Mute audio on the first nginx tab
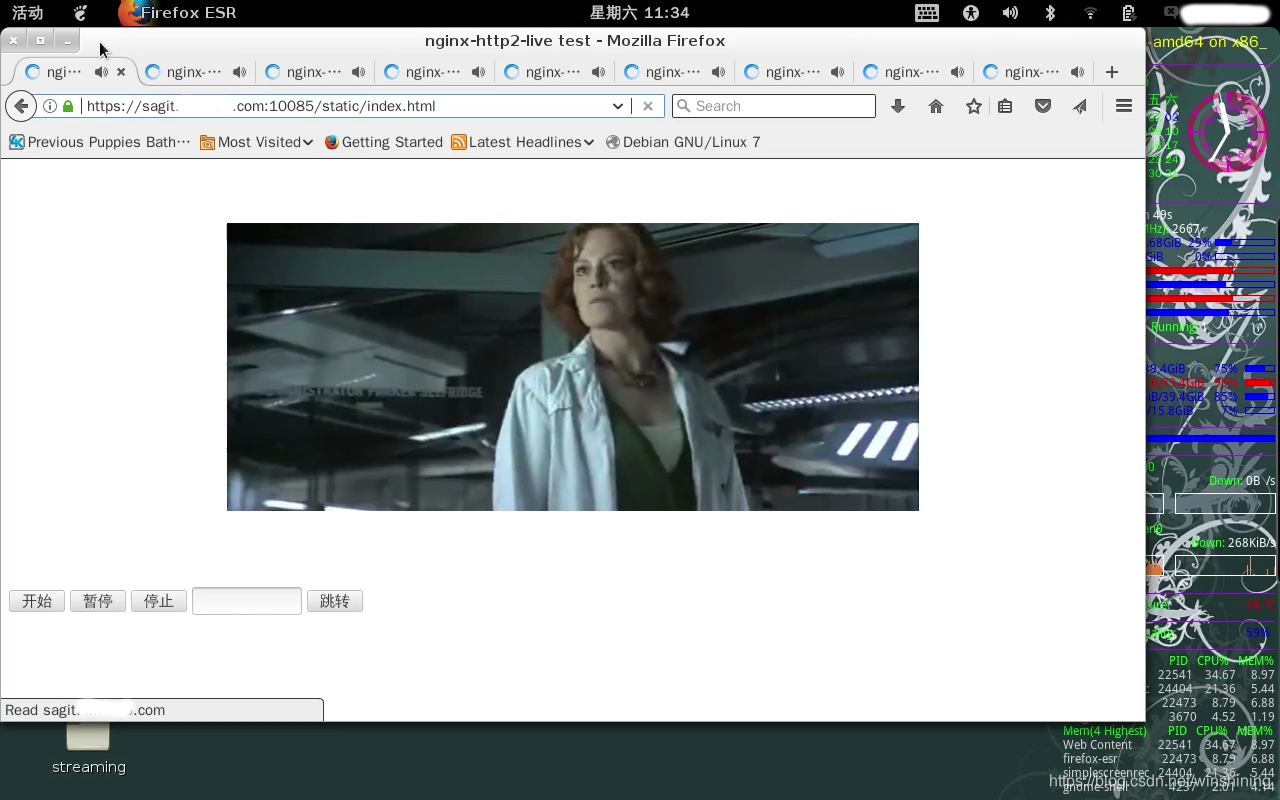This screenshot has width=1280, height=800. (x=101, y=72)
